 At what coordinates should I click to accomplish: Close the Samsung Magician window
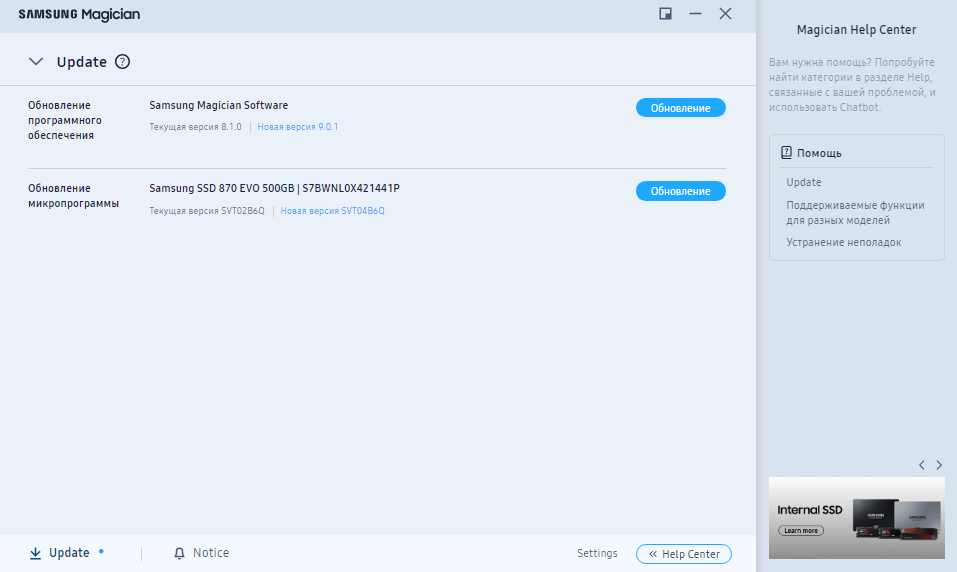(x=725, y=13)
